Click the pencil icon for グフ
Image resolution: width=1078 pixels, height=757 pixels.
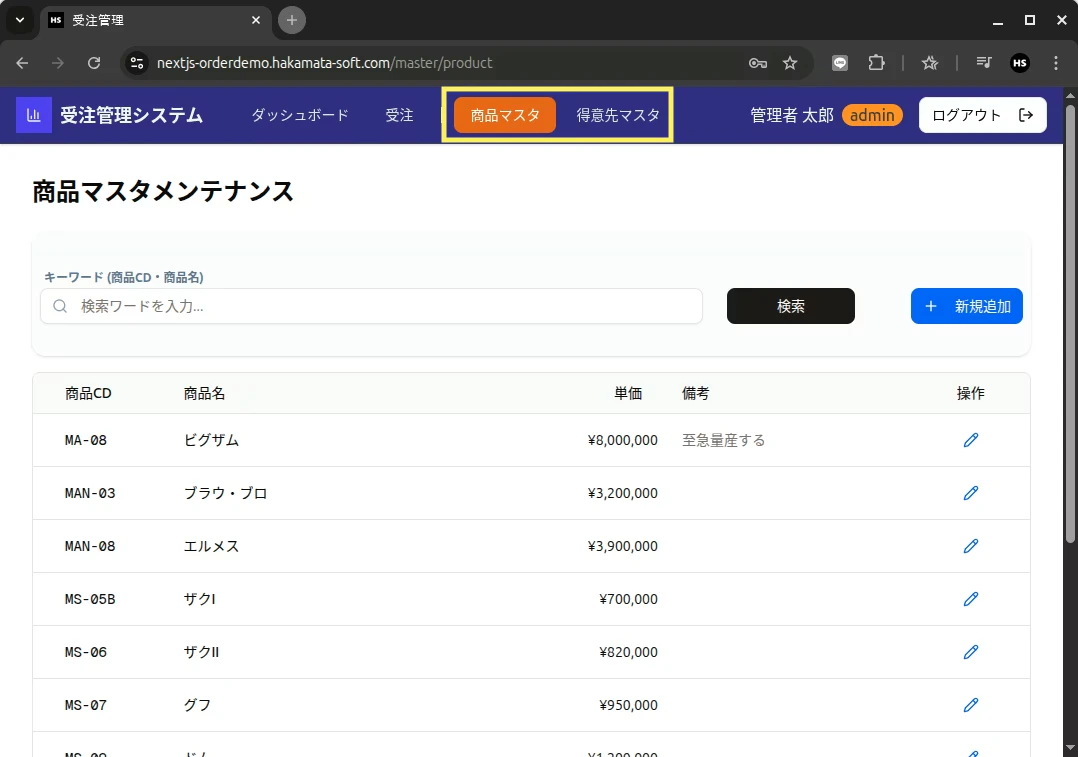click(970, 705)
